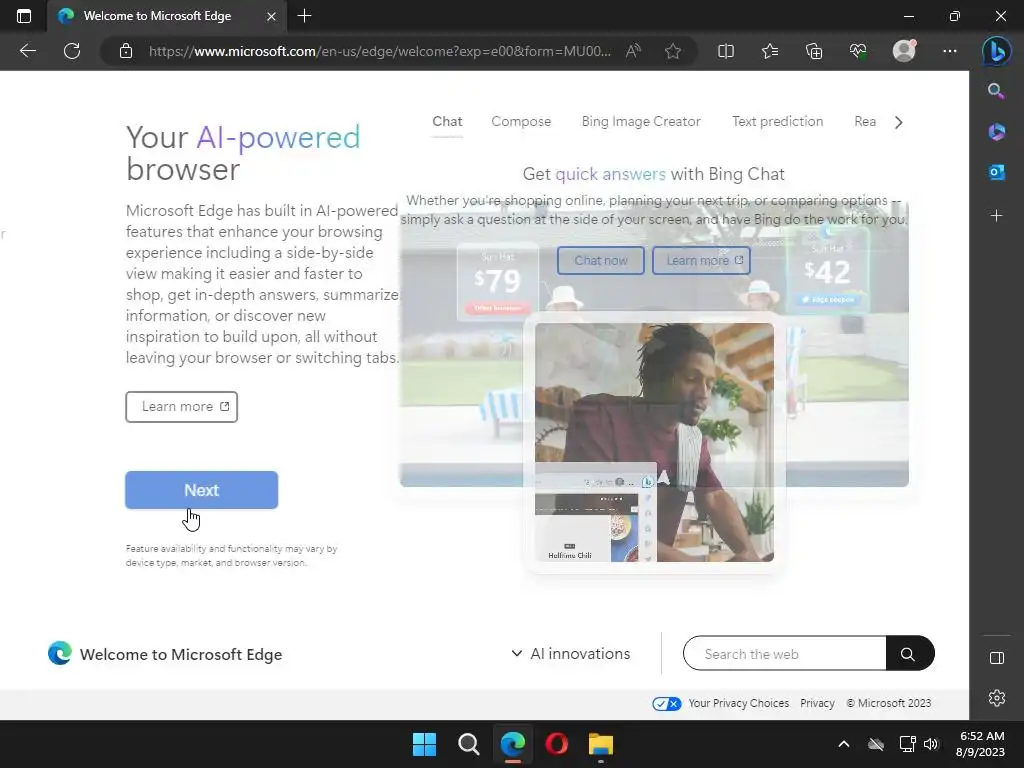Image resolution: width=1024 pixels, height=768 pixels.
Task: Open Read aloud icon in address bar
Action: tap(633, 51)
